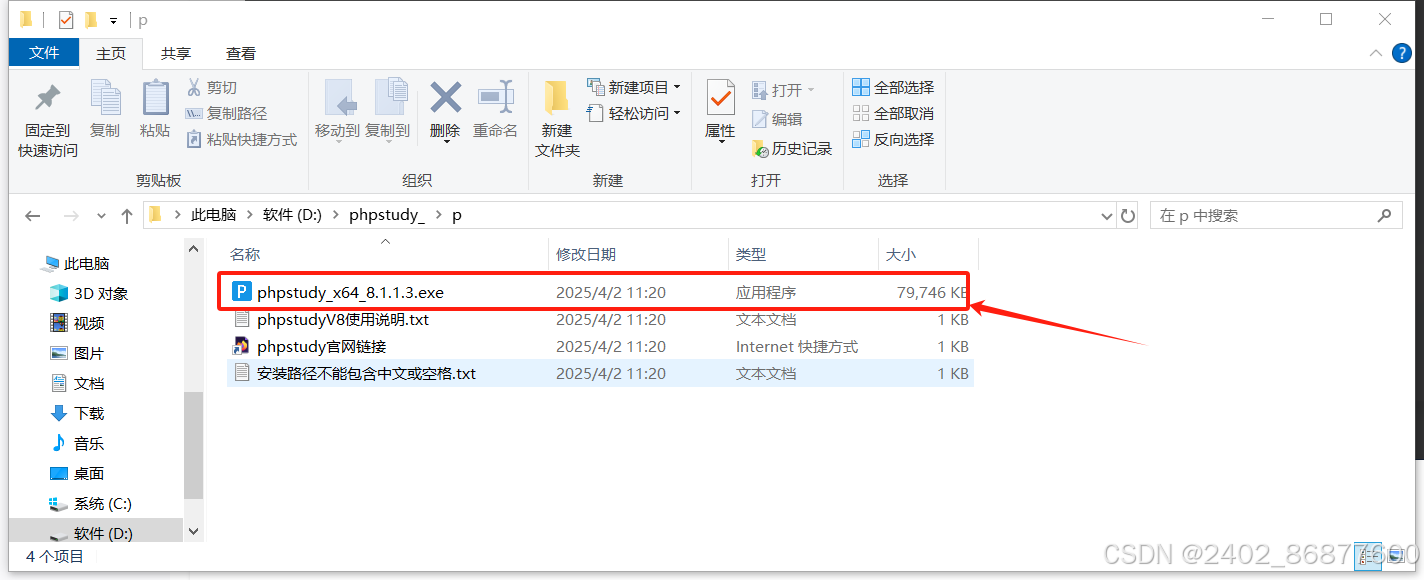Open the 文件 menu
Image resolution: width=1424 pixels, height=580 pixels.
pos(43,53)
